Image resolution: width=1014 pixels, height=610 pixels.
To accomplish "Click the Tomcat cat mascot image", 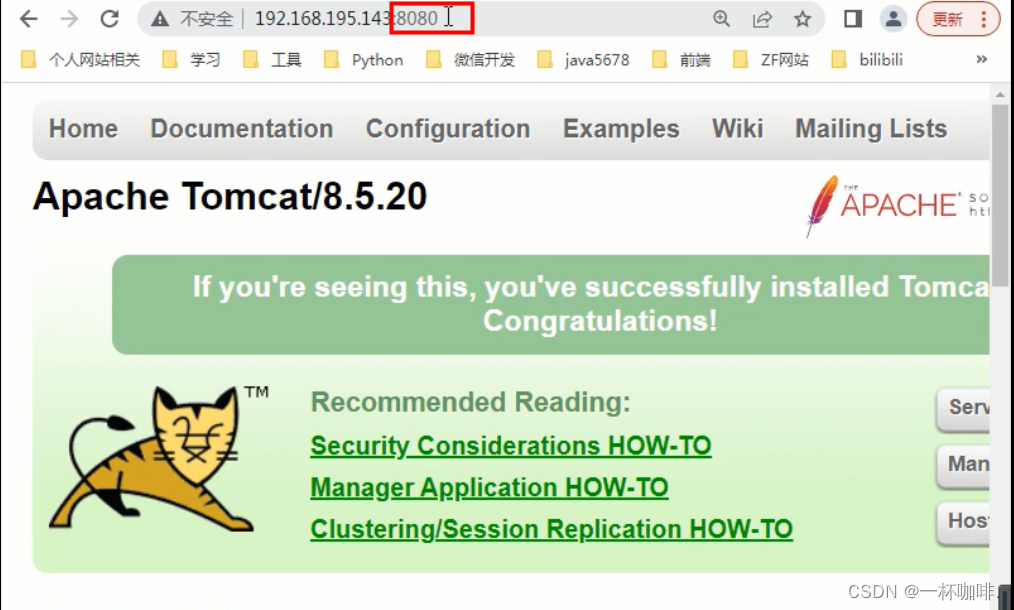I will pos(153,458).
